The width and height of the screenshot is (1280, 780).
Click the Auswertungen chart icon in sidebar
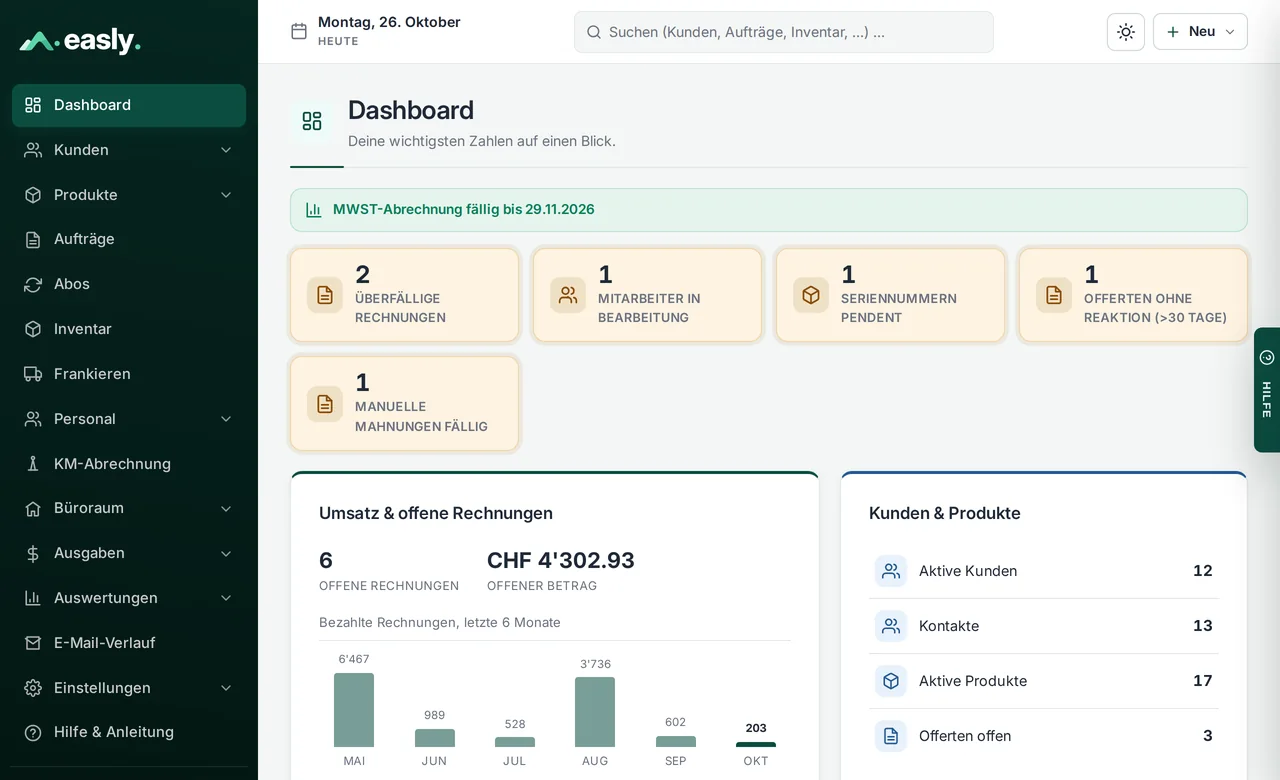click(x=33, y=598)
